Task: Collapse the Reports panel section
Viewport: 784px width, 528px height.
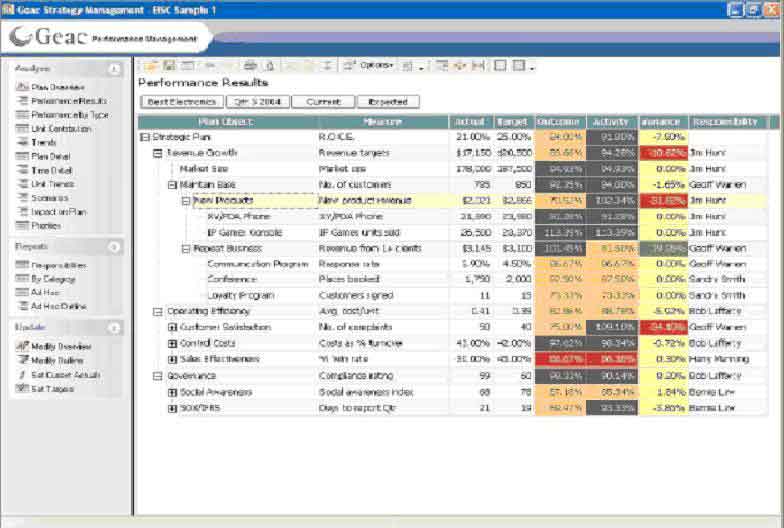Action: (114, 245)
